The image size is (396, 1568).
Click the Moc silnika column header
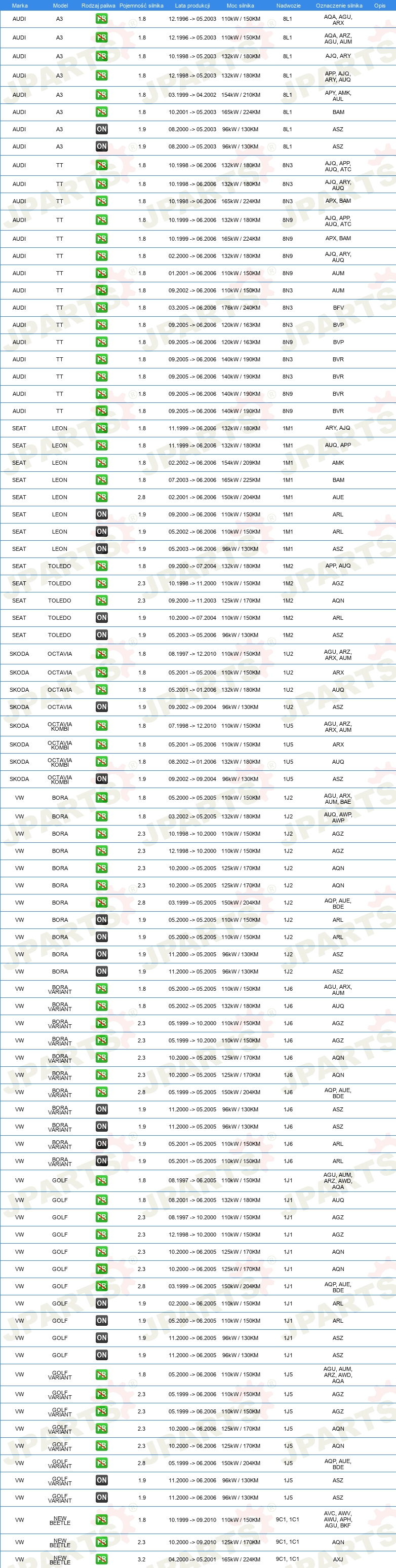240,6
